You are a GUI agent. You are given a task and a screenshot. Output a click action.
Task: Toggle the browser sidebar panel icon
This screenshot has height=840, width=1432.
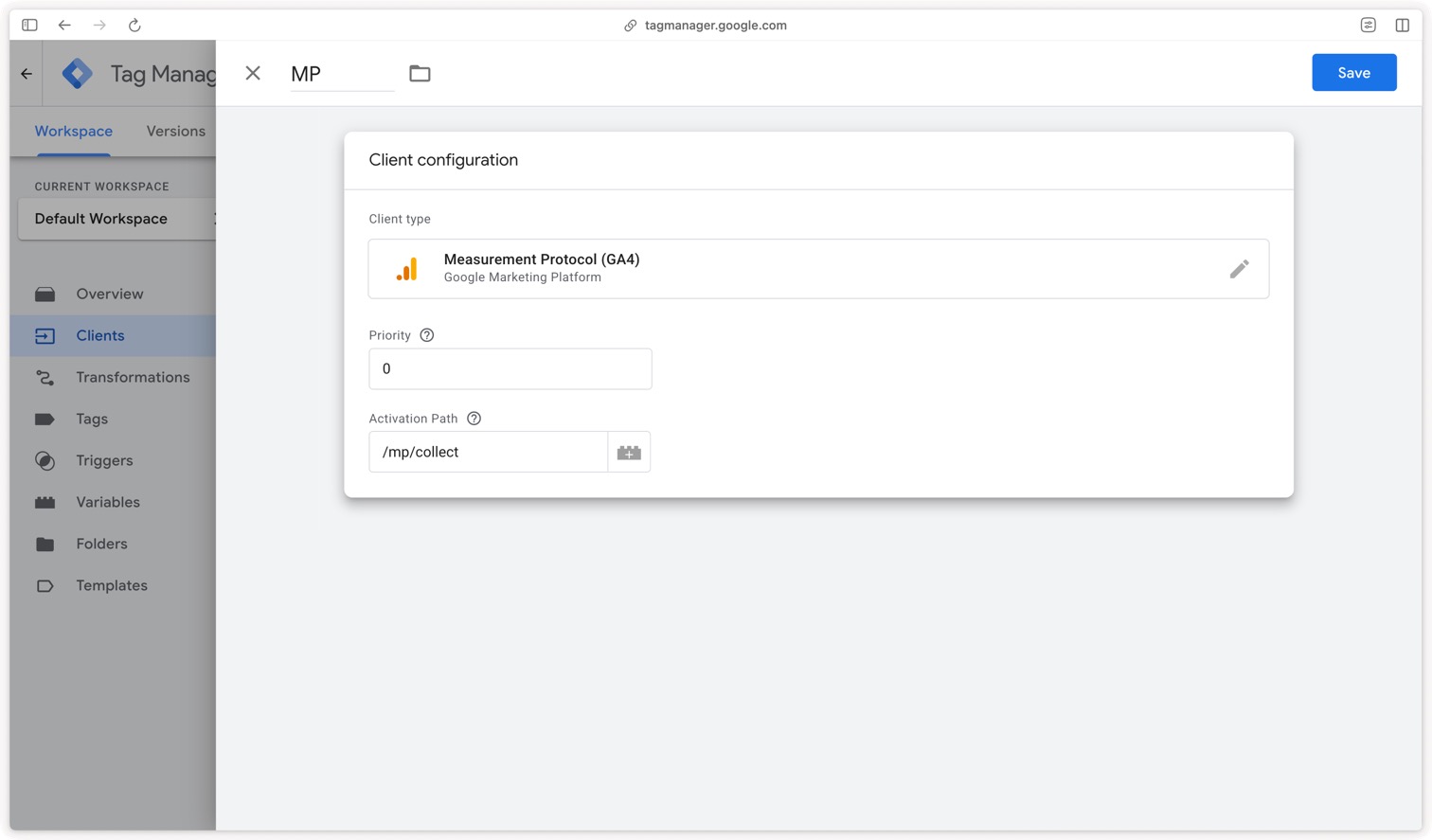pyautogui.click(x=29, y=25)
